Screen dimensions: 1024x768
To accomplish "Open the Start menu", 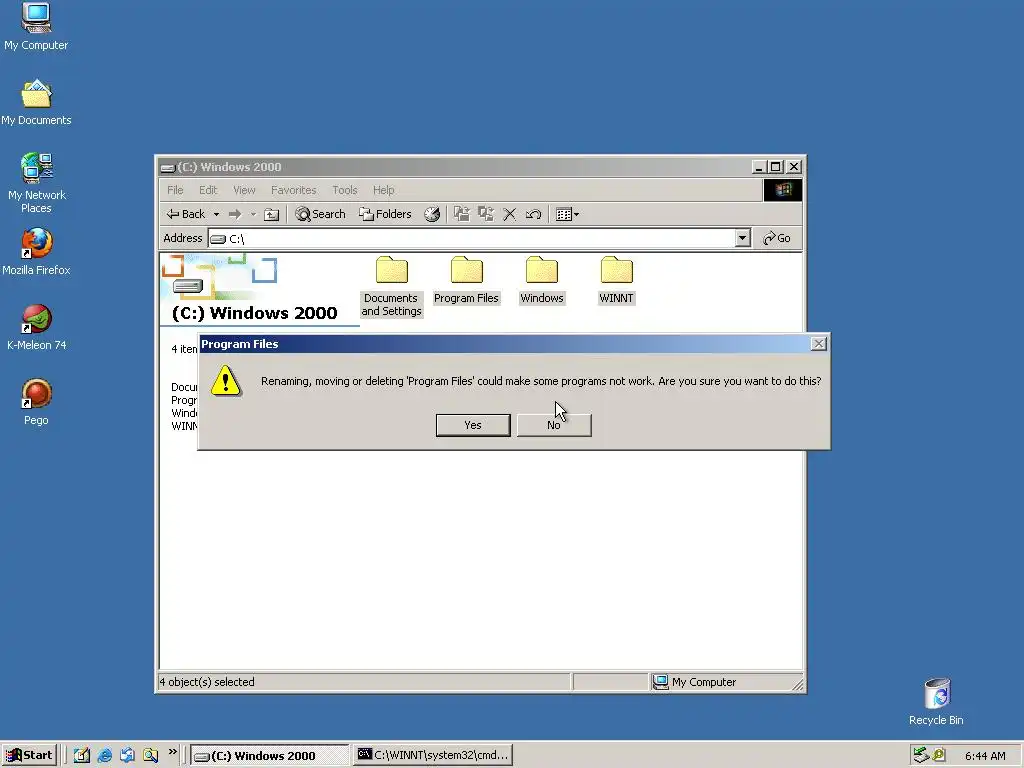I will tap(29, 755).
